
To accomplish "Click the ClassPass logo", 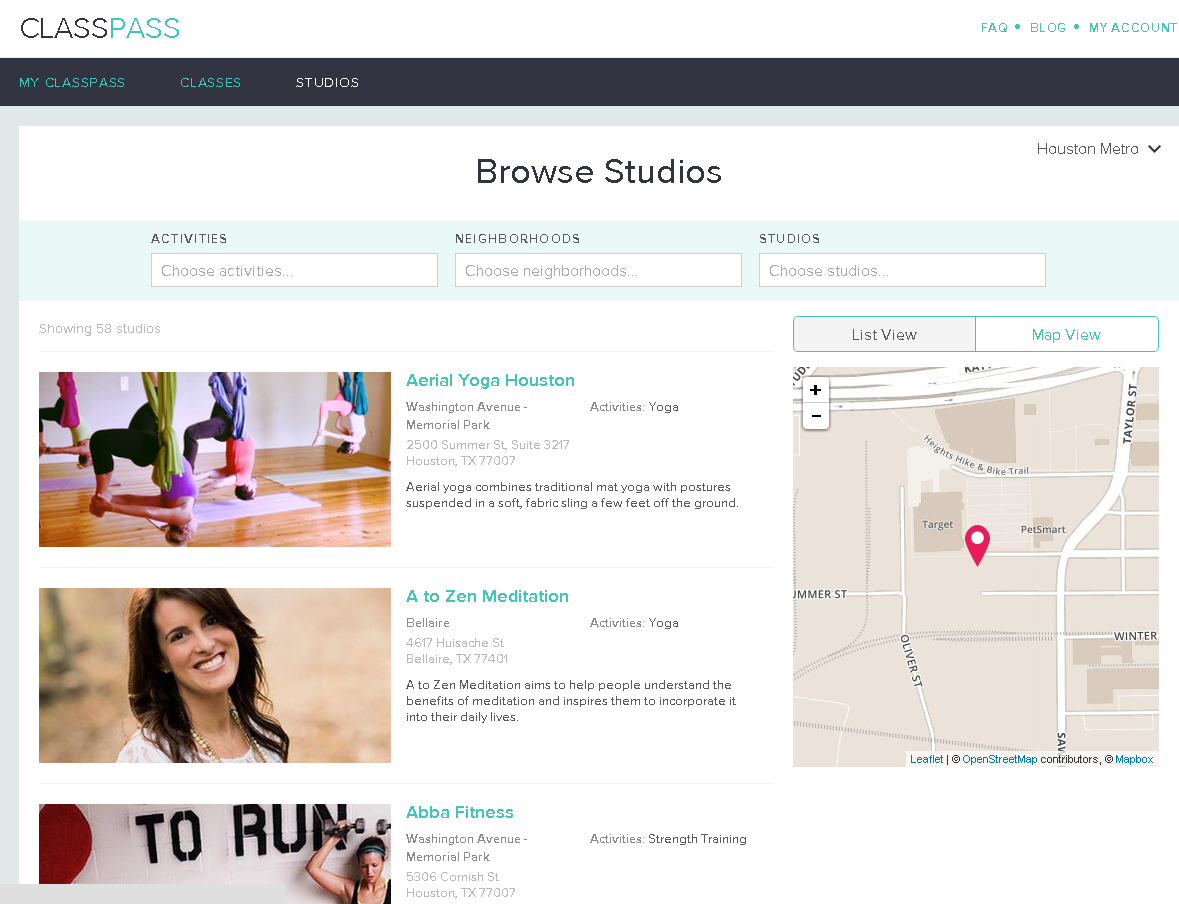I will tap(100, 28).
